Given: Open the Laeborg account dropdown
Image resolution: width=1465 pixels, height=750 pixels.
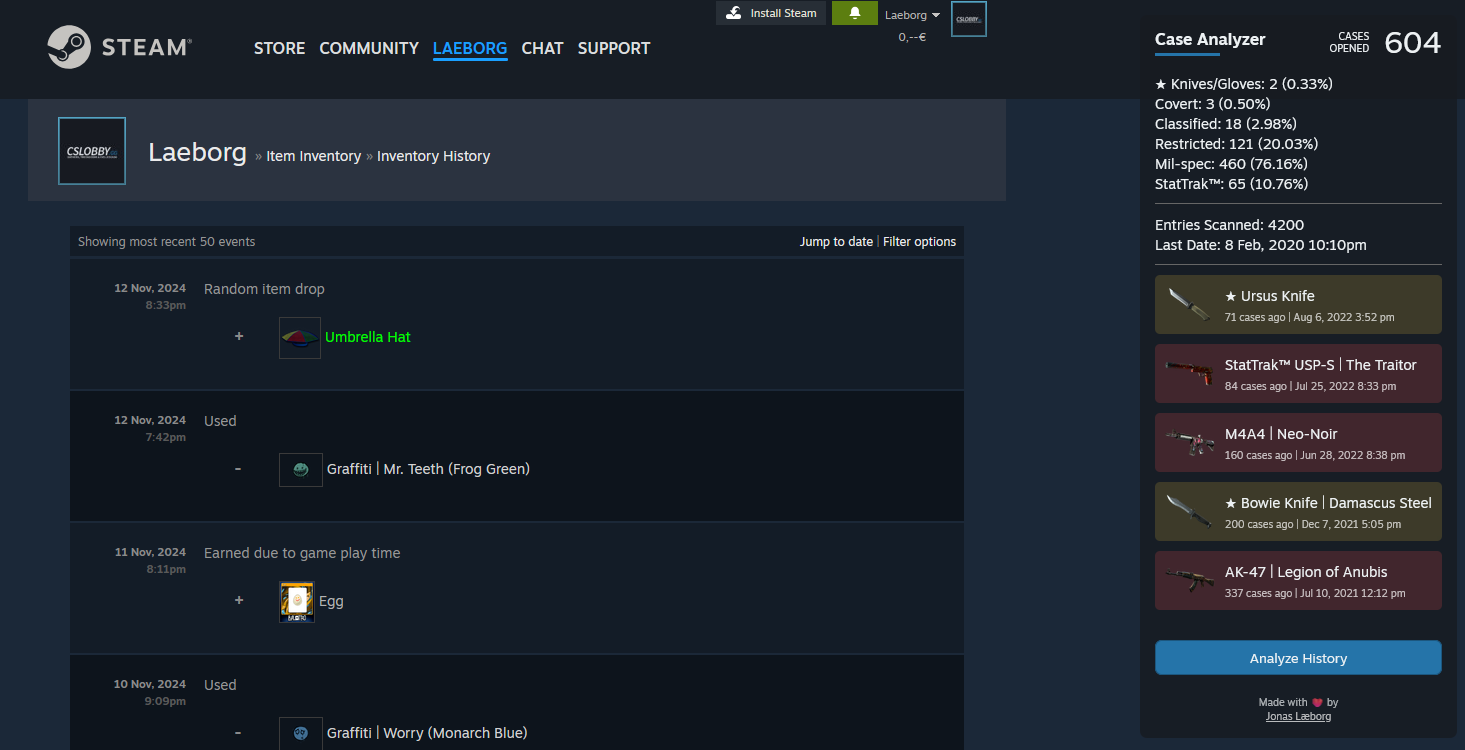Looking at the screenshot, I should click(x=912, y=15).
